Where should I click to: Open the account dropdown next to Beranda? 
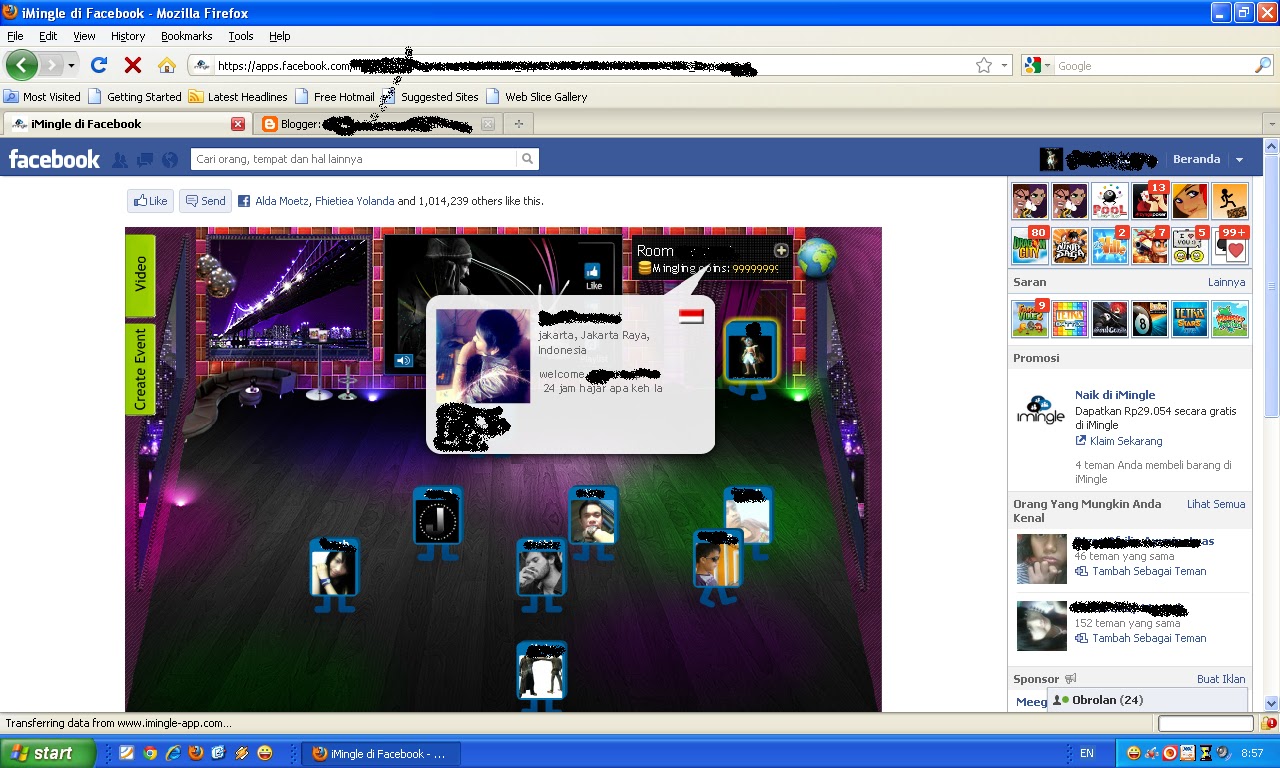pyautogui.click(x=1240, y=159)
